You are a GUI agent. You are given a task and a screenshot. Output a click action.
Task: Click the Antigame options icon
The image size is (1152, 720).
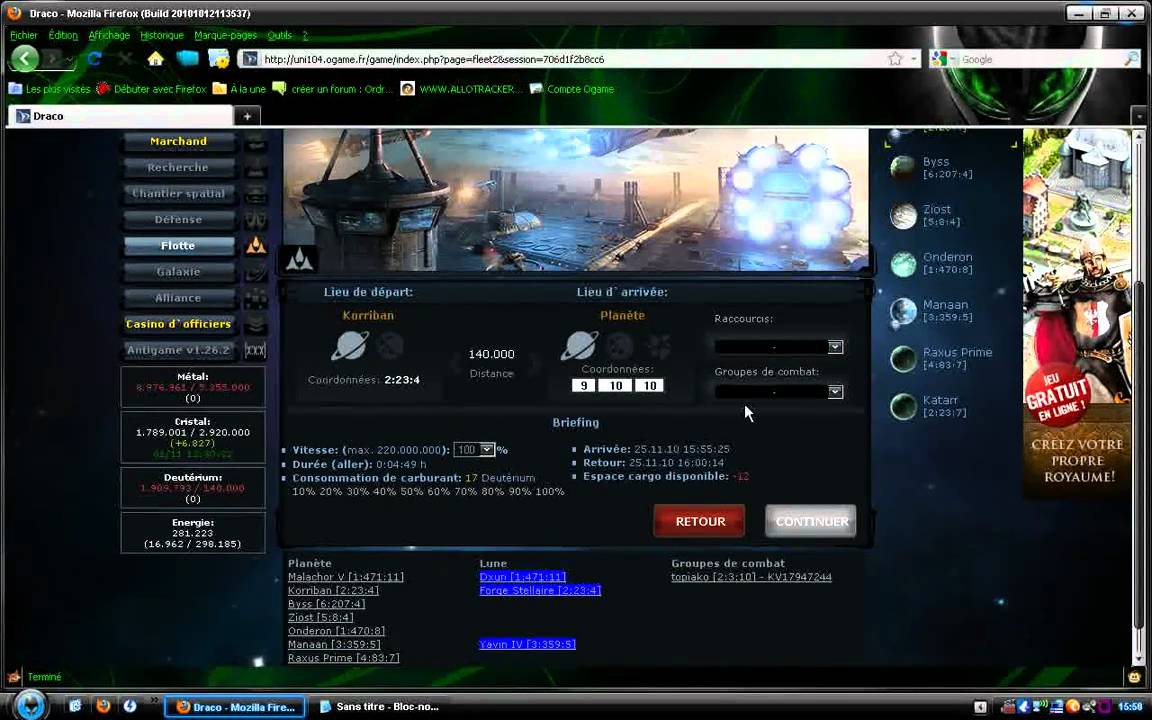(255, 350)
